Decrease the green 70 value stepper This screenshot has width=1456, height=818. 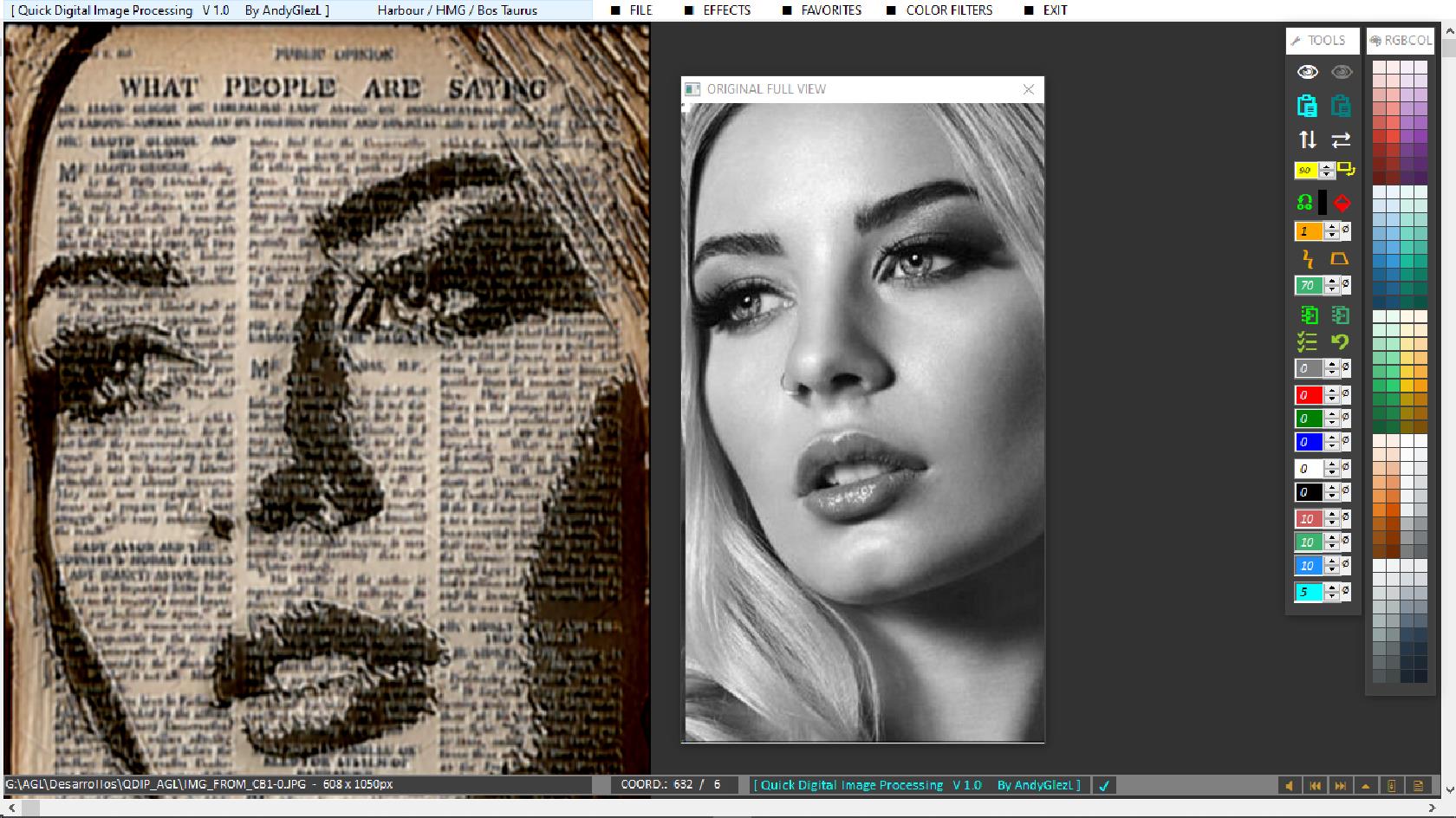tap(1332, 289)
